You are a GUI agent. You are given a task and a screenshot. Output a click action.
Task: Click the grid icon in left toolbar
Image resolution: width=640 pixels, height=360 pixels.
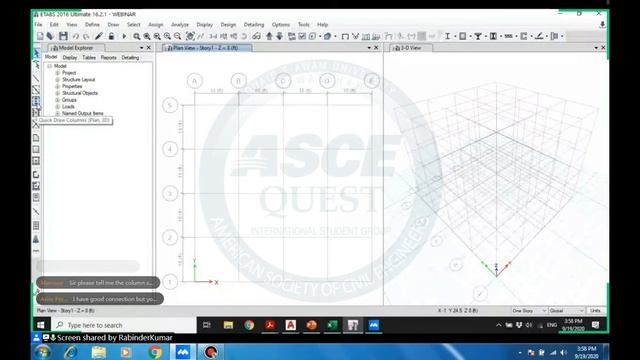[36, 225]
